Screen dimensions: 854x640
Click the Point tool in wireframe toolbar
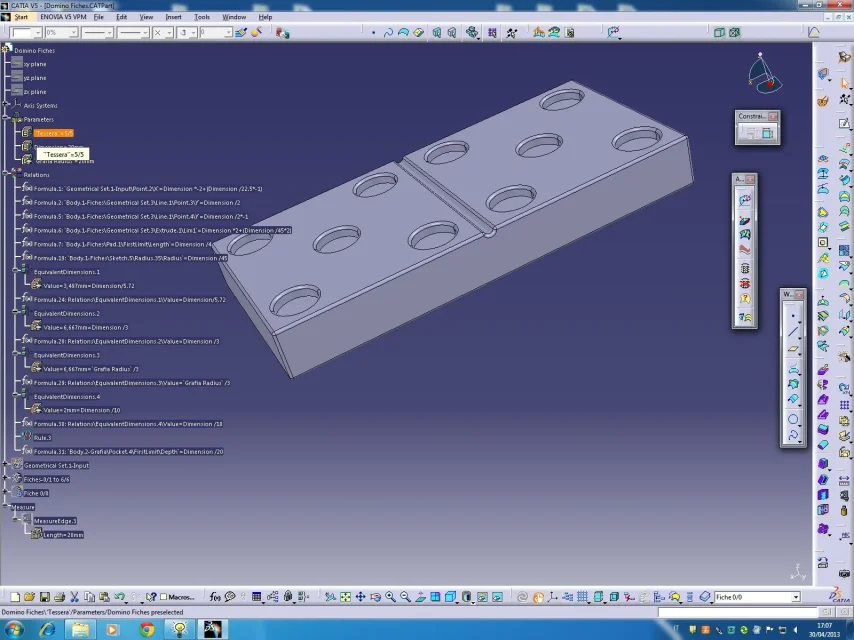793,315
